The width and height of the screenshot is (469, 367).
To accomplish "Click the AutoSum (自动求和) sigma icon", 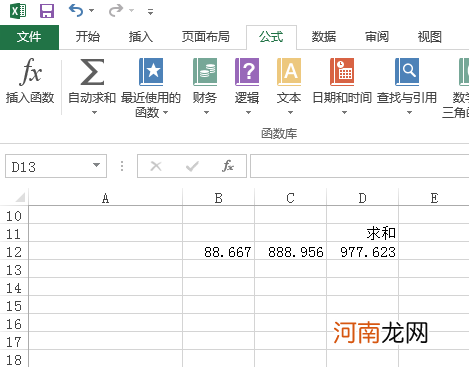I will click(x=92, y=72).
